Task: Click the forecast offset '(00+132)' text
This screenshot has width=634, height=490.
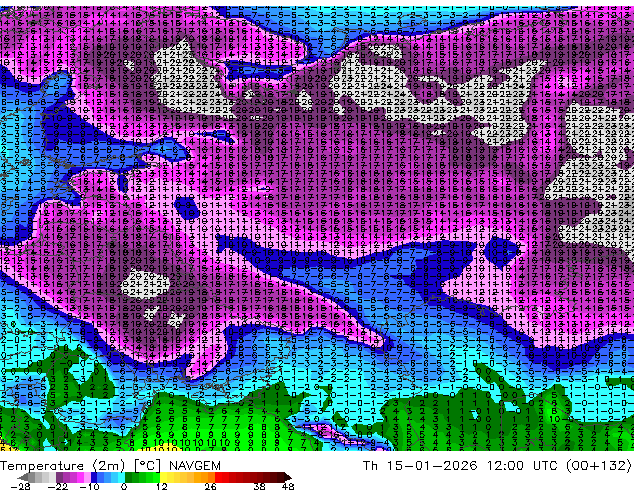Action: click(x=598, y=465)
